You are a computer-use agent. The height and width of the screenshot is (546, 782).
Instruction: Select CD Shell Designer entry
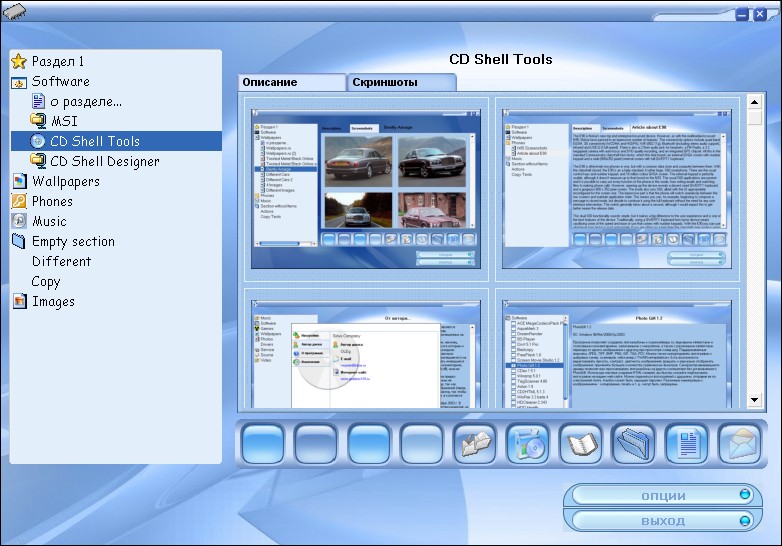(105, 162)
